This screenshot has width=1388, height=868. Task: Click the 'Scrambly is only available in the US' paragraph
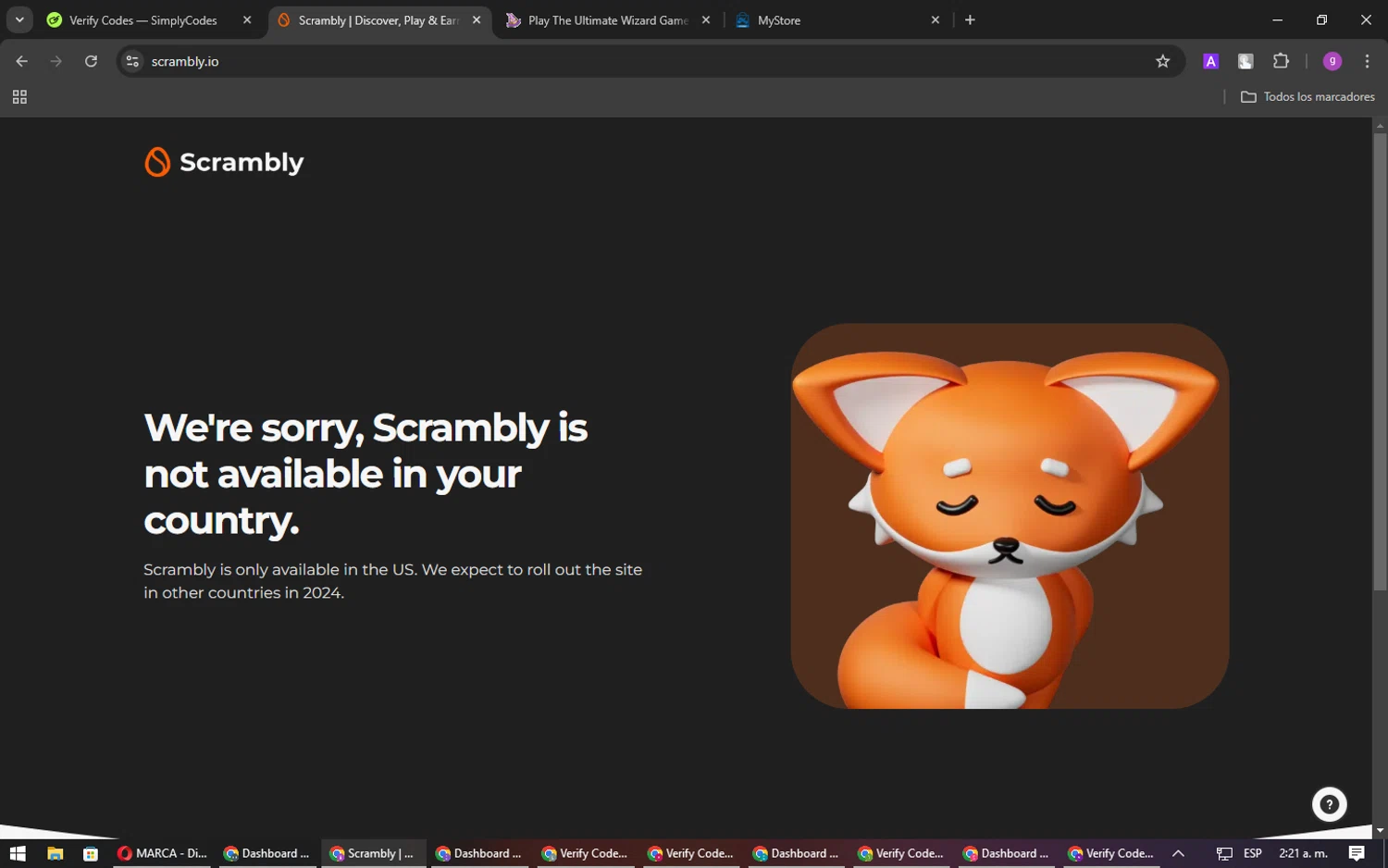tap(392, 581)
